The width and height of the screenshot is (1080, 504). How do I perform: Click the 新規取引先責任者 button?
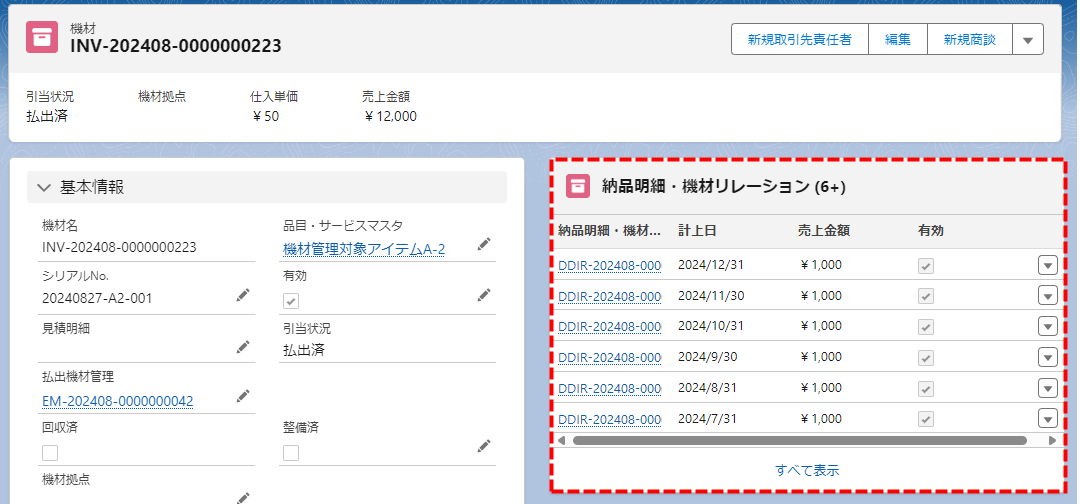(799, 39)
